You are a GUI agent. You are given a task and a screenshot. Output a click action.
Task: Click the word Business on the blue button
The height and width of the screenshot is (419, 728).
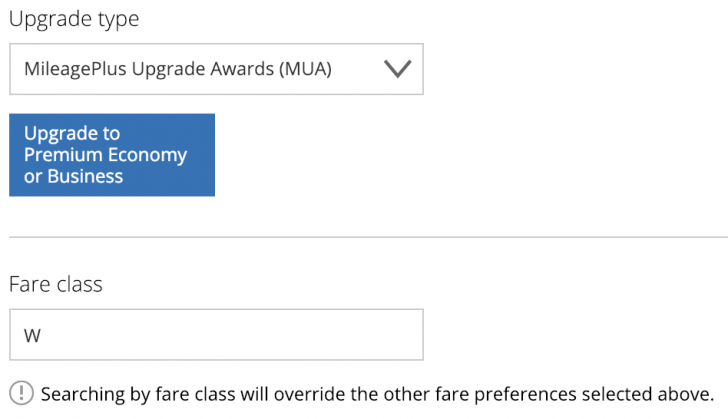point(85,177)
